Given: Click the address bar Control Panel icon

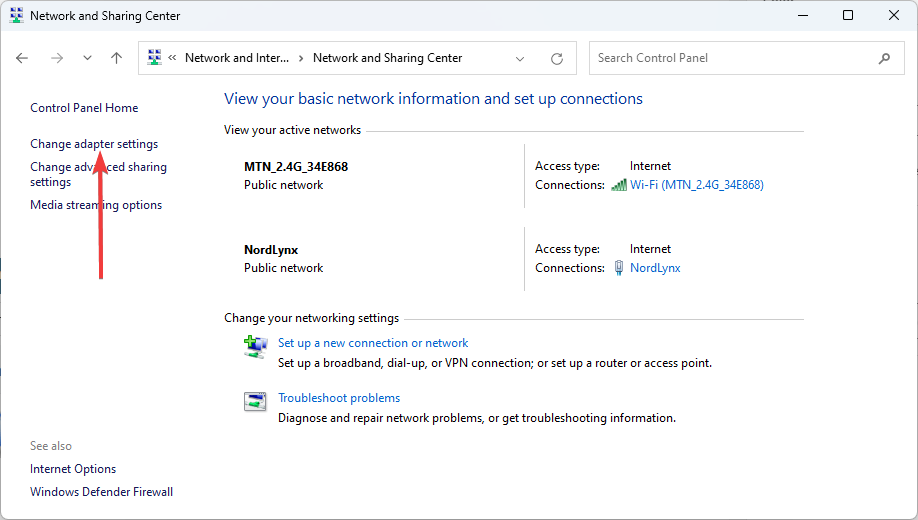Looking at the screenshot, I should click(154, 58).
